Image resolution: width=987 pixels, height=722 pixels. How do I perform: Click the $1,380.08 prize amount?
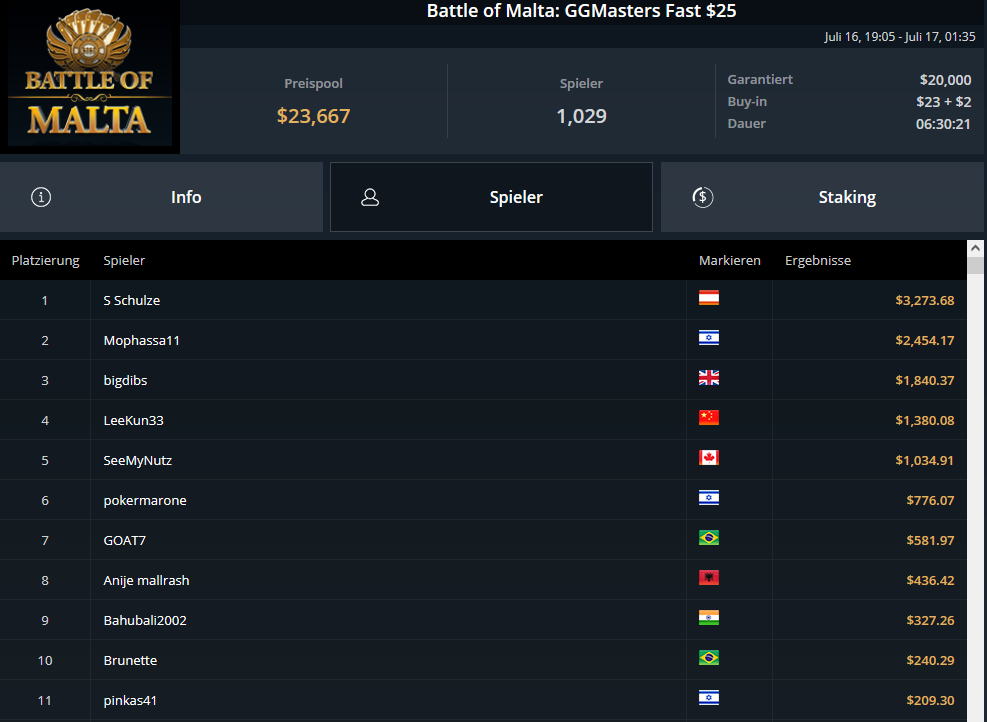925,420
